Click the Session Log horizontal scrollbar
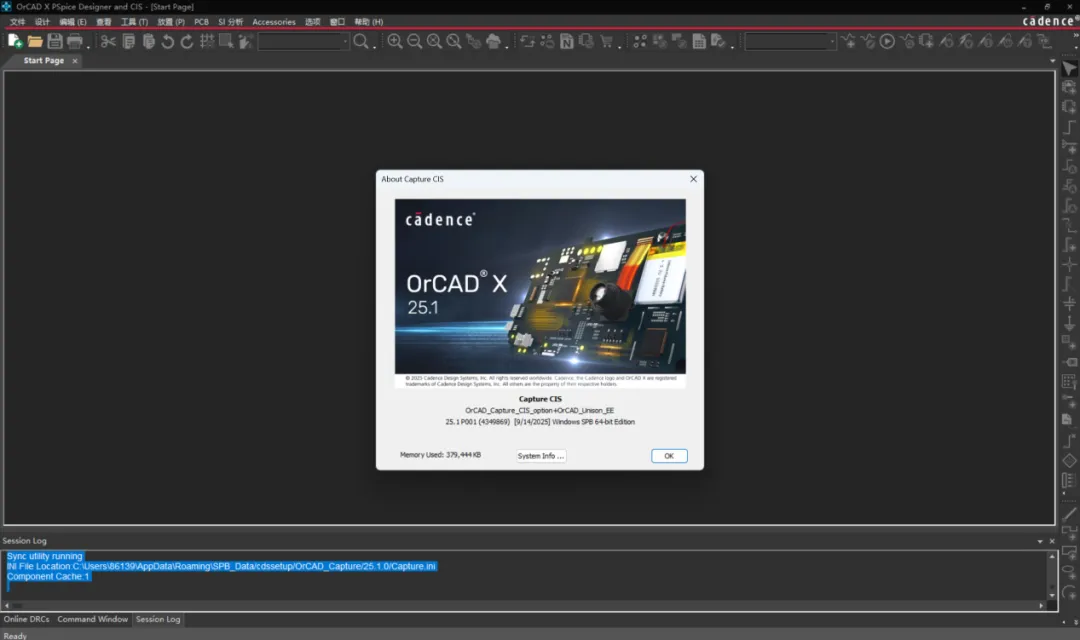The image size is (1080, 640). (x=523, y=606)
